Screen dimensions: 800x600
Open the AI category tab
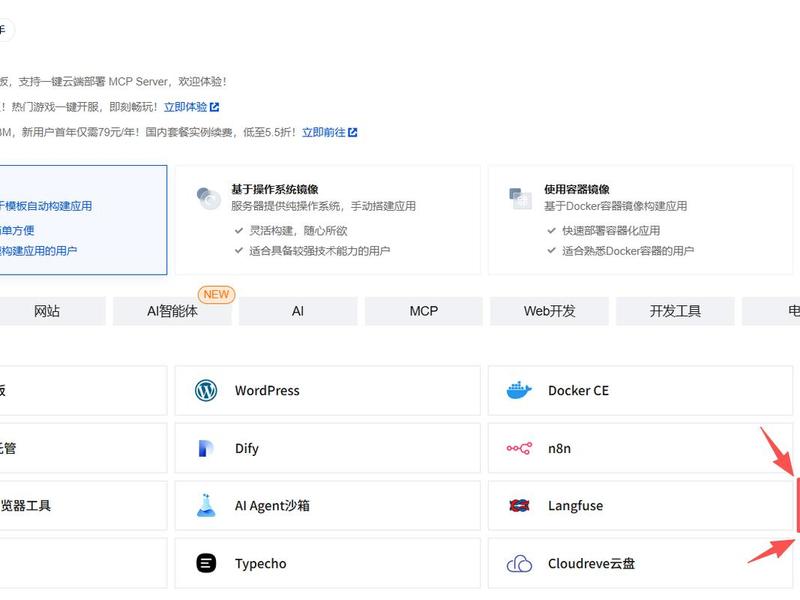point(298,311)
